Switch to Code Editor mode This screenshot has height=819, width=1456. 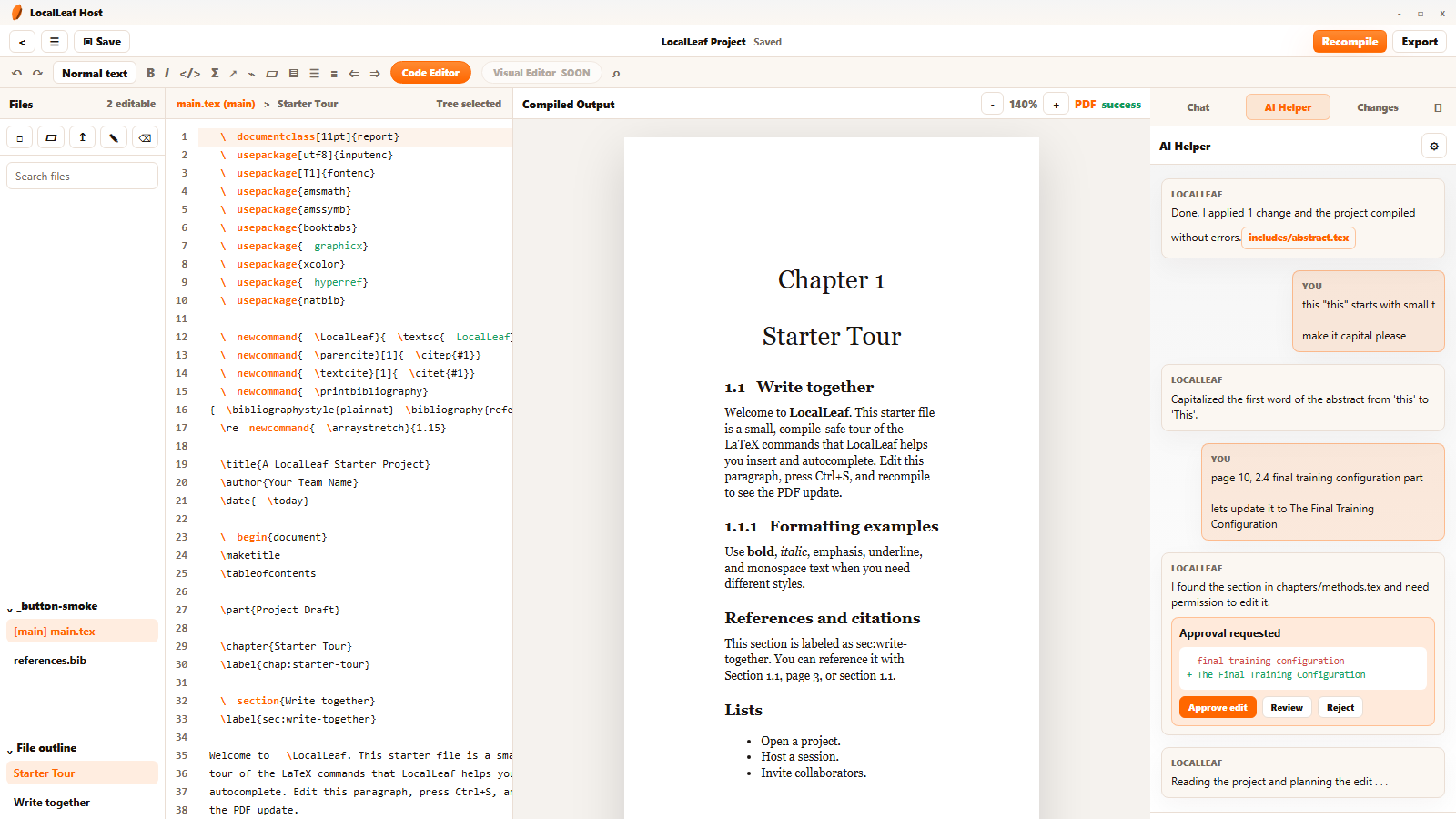(430, 73)
